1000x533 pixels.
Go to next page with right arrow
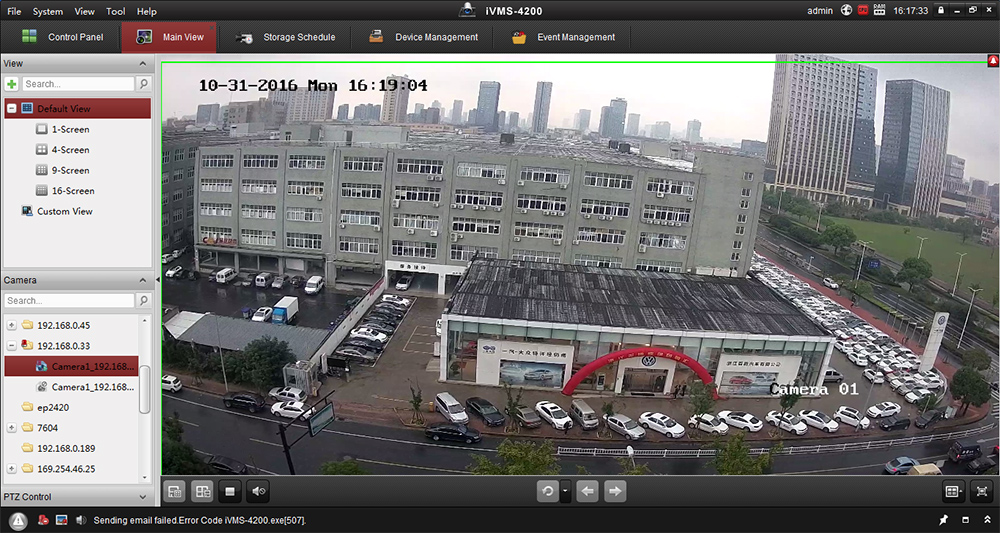click(x=616, y=491)
